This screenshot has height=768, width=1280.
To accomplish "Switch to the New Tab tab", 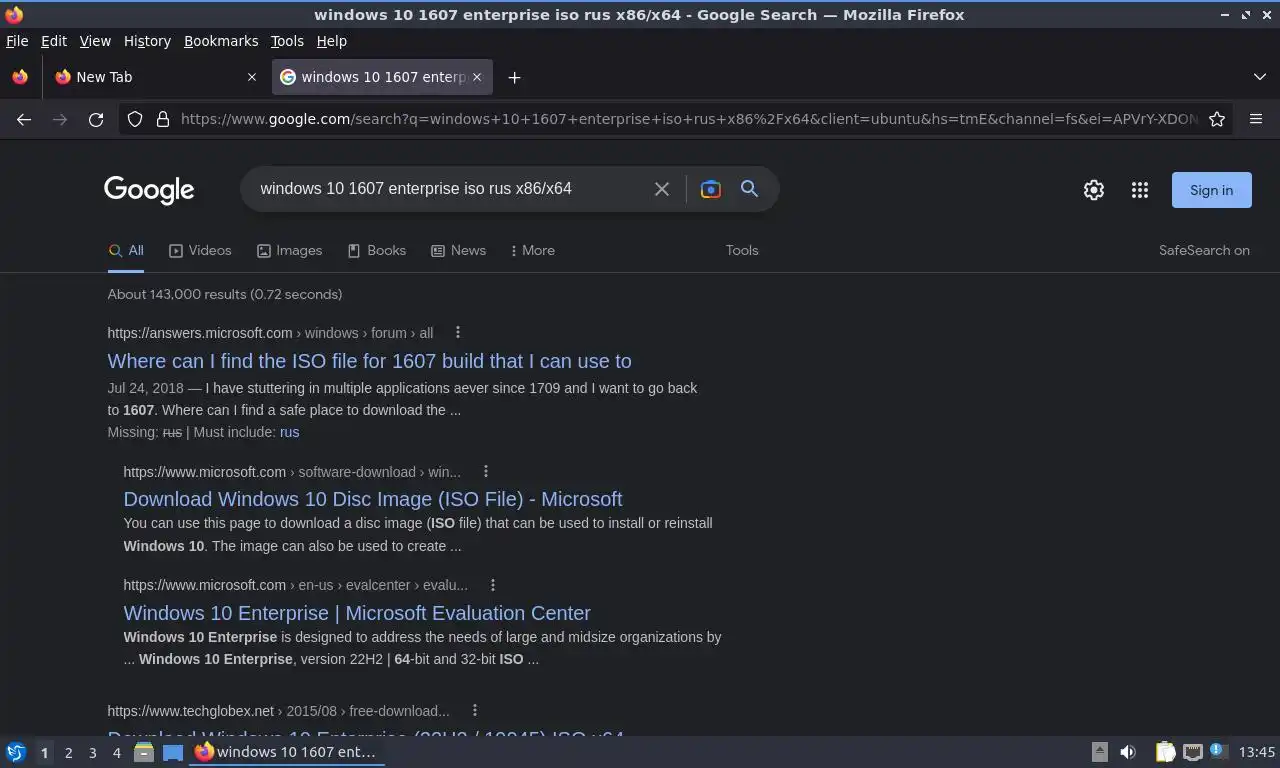I will [x=157, y=77].
